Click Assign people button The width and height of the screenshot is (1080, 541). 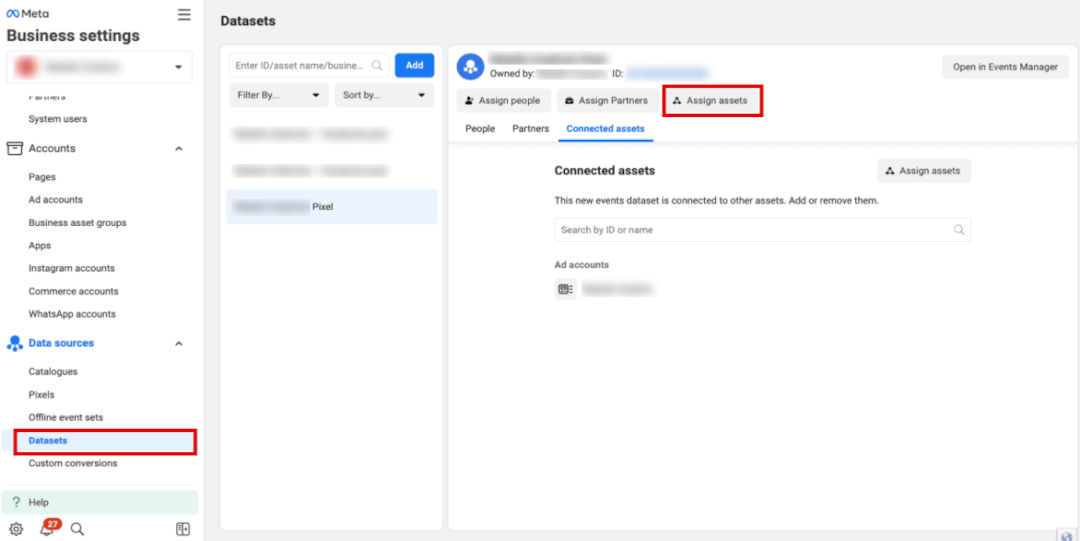[503, 101]
